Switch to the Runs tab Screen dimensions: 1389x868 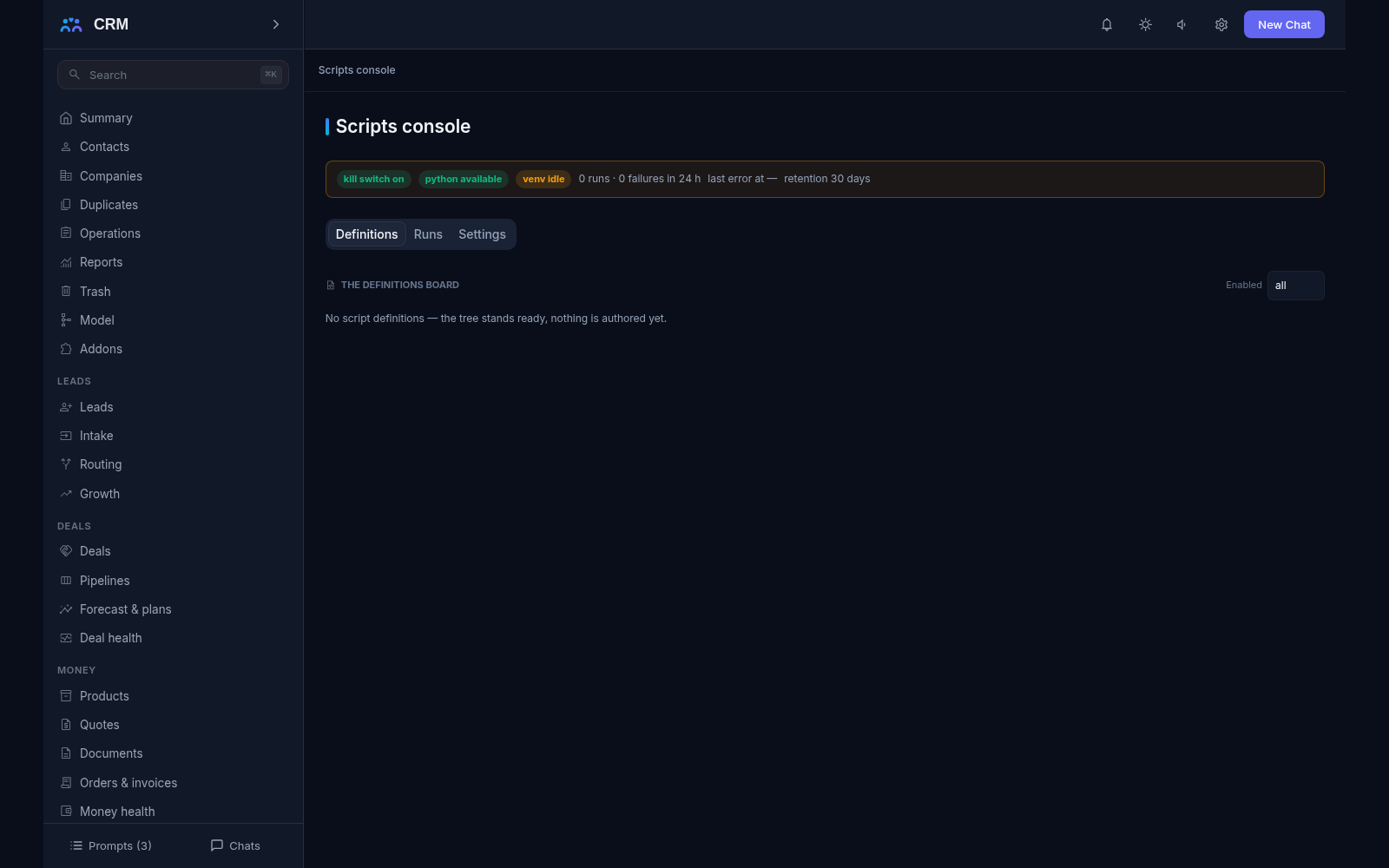[428, 234]
